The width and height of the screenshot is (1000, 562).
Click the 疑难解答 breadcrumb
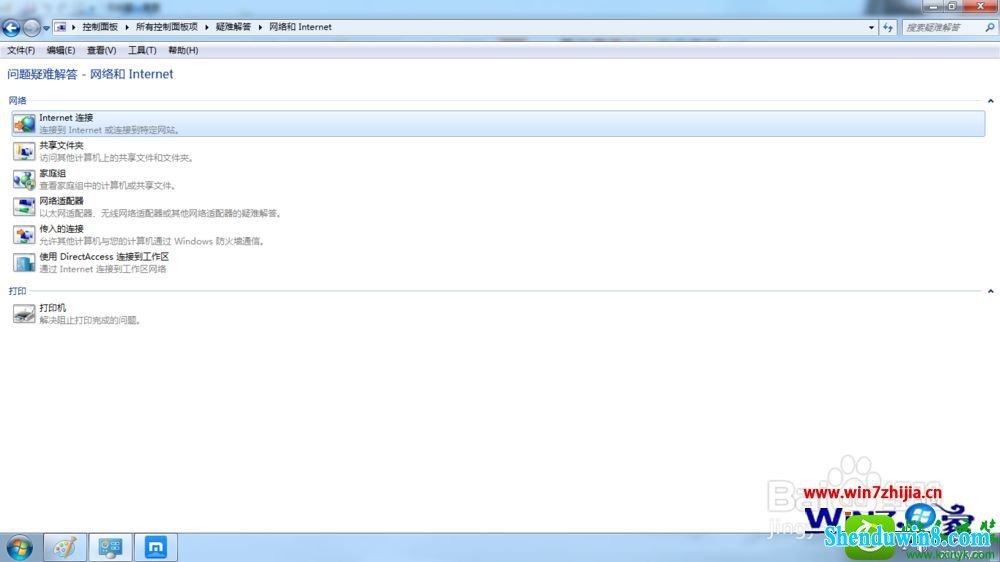[233, 27]
